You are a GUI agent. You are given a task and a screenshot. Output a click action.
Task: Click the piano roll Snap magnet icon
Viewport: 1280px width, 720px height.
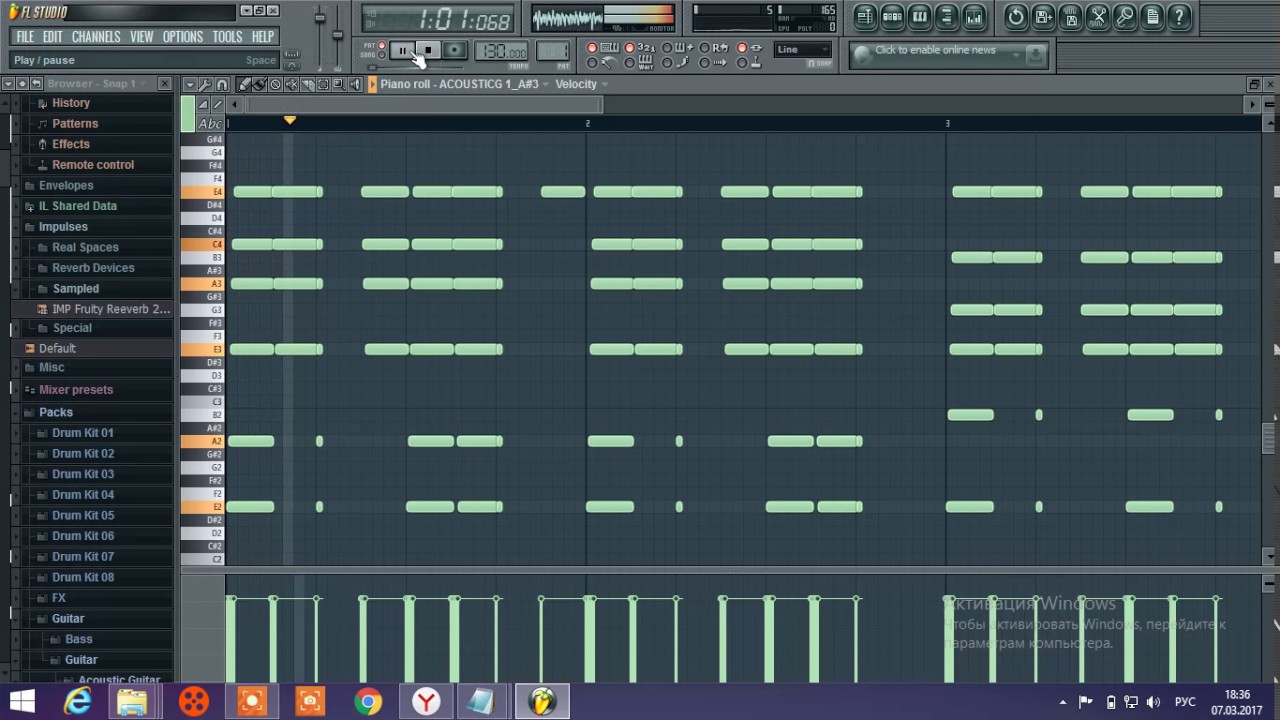[222, 84]
